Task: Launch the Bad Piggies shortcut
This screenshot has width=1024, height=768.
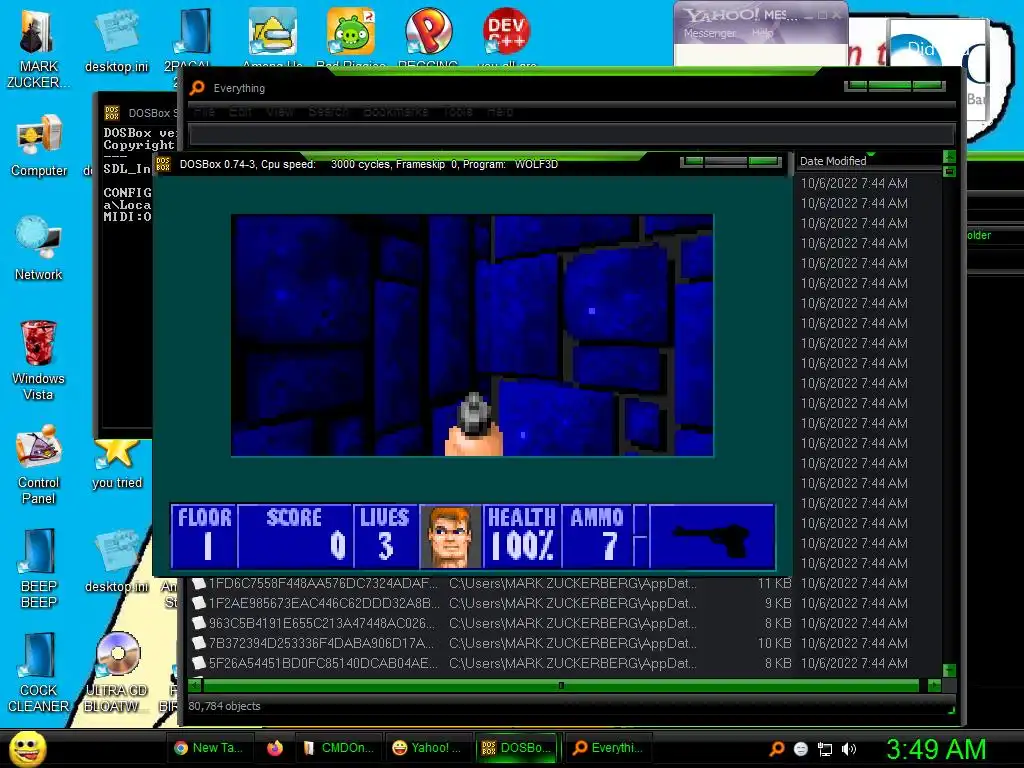Action: pos(351,36)
